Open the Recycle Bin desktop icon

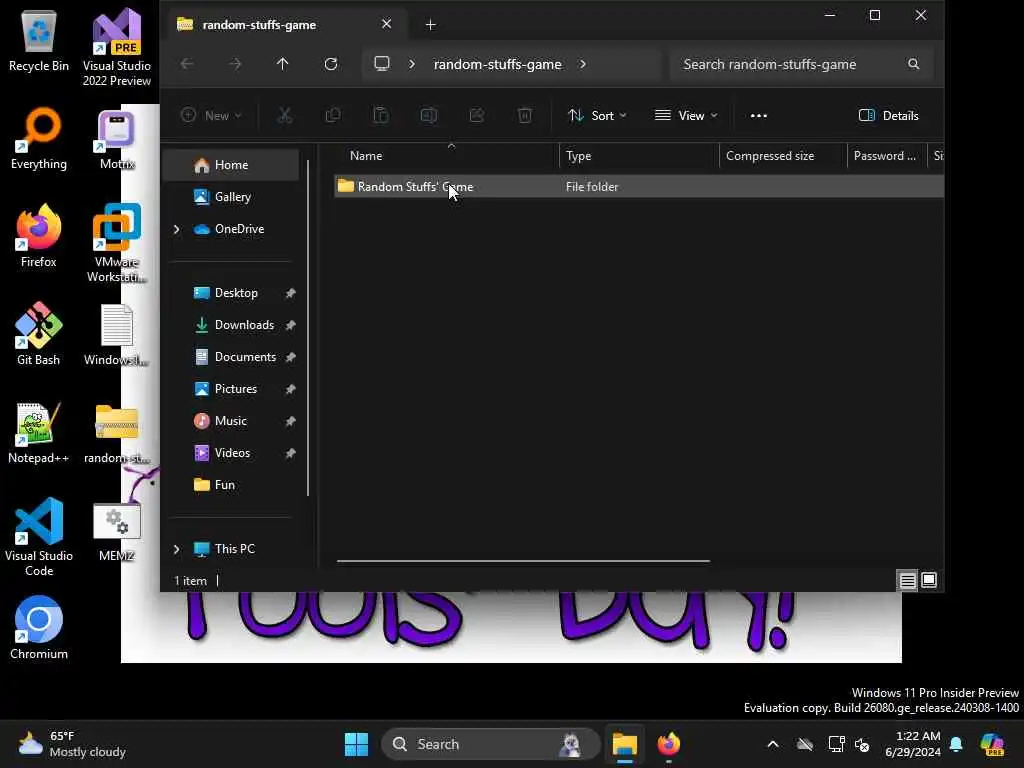click(39, 42)
